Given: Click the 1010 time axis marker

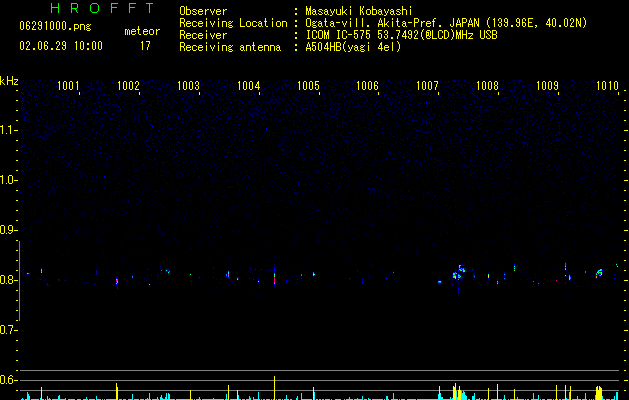Looking at the screenshot, I should 607,86.
